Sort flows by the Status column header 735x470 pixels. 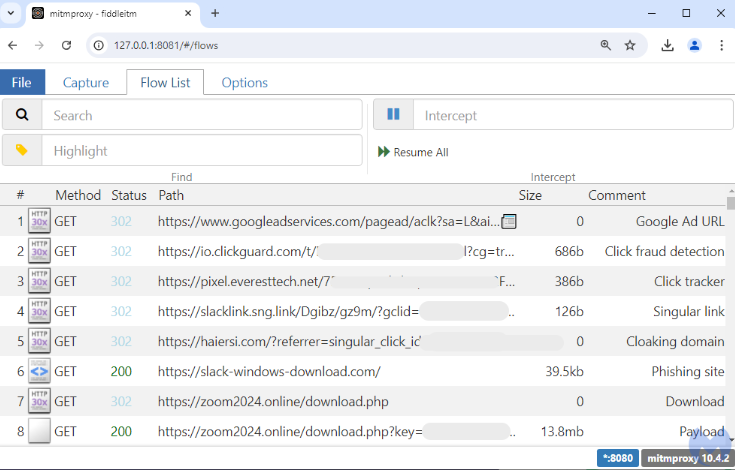click(129, 195)
